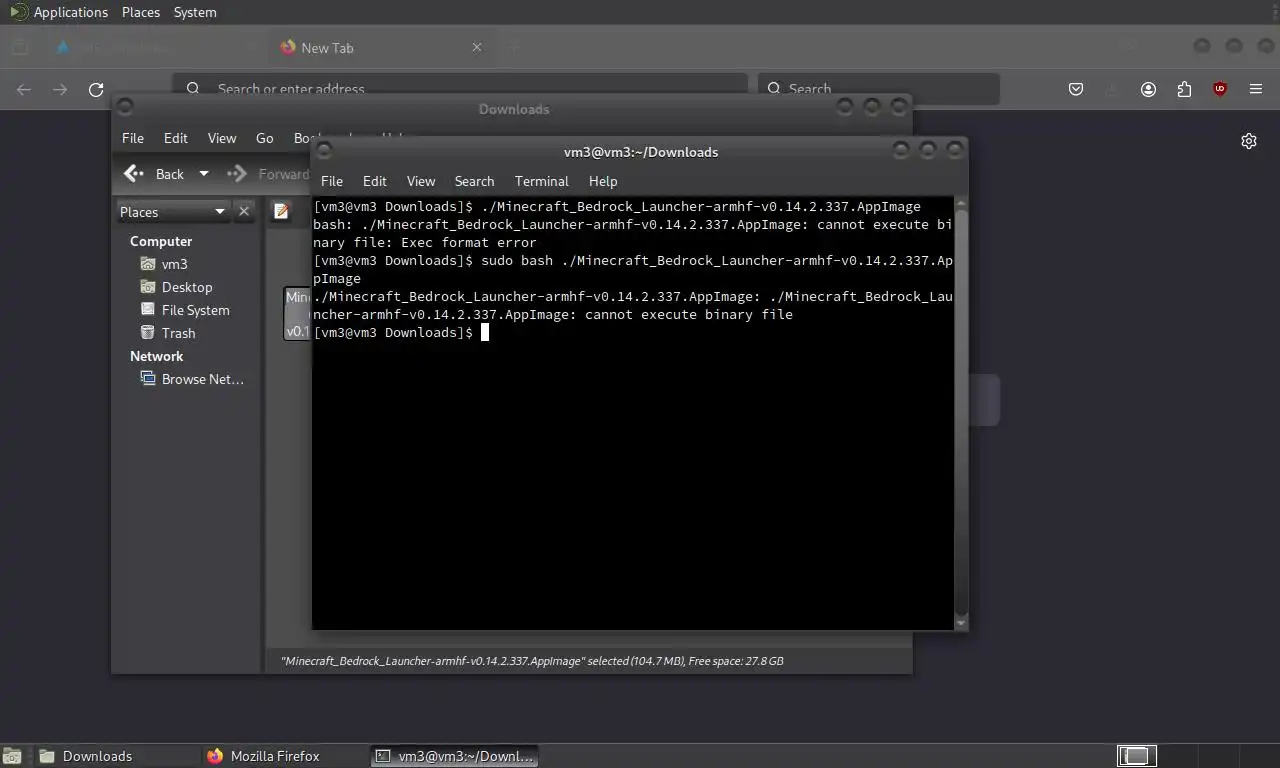Viewport: 1280px width, 768px height.
Task: Open Firefox hamburger application menu
Action: click(1256, 89)
